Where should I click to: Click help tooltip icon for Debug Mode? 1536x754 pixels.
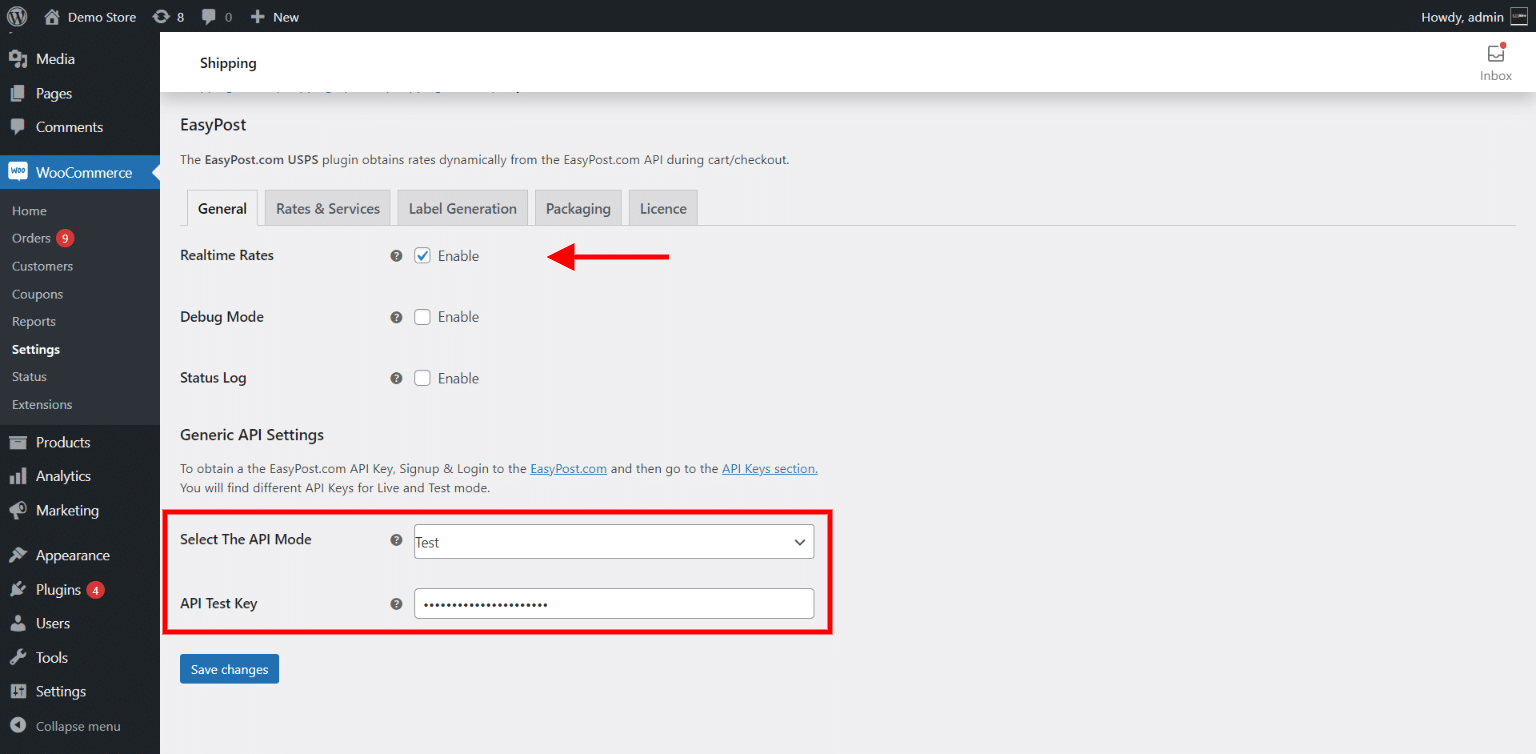pyautogui.click(x=396, y=317)
